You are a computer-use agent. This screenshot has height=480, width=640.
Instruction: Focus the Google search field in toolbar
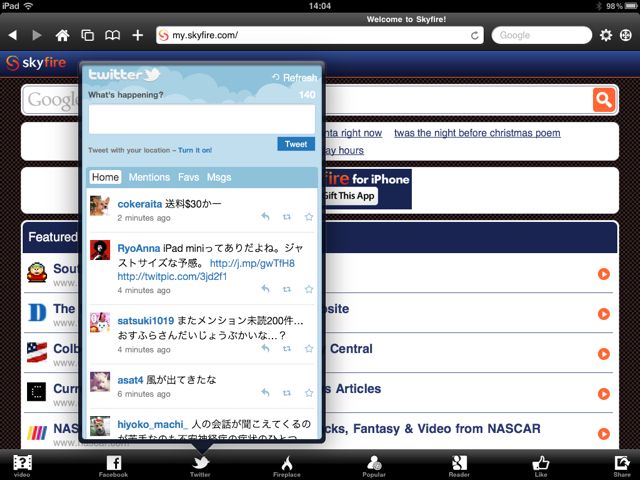(x=542, y=36)
